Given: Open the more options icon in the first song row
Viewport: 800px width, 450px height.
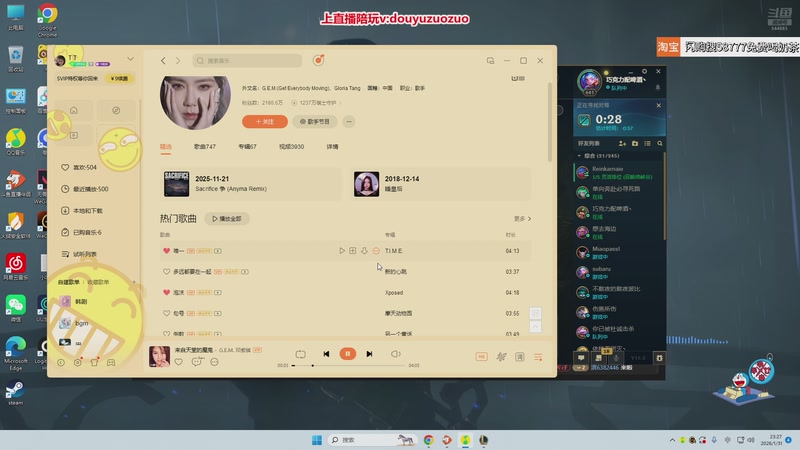Looking at the screenshot, I should pos(376,251).
